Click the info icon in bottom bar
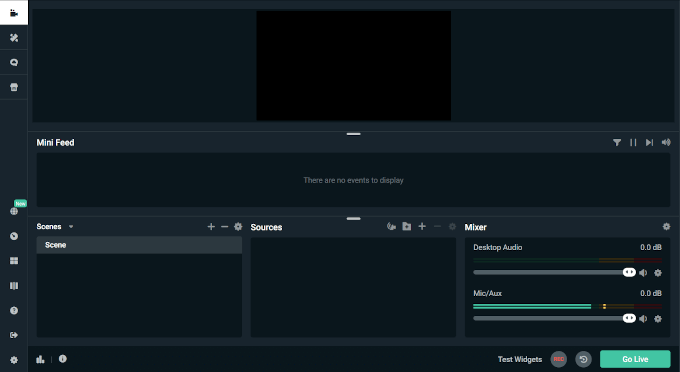680x372 pixels. [63, 359]
